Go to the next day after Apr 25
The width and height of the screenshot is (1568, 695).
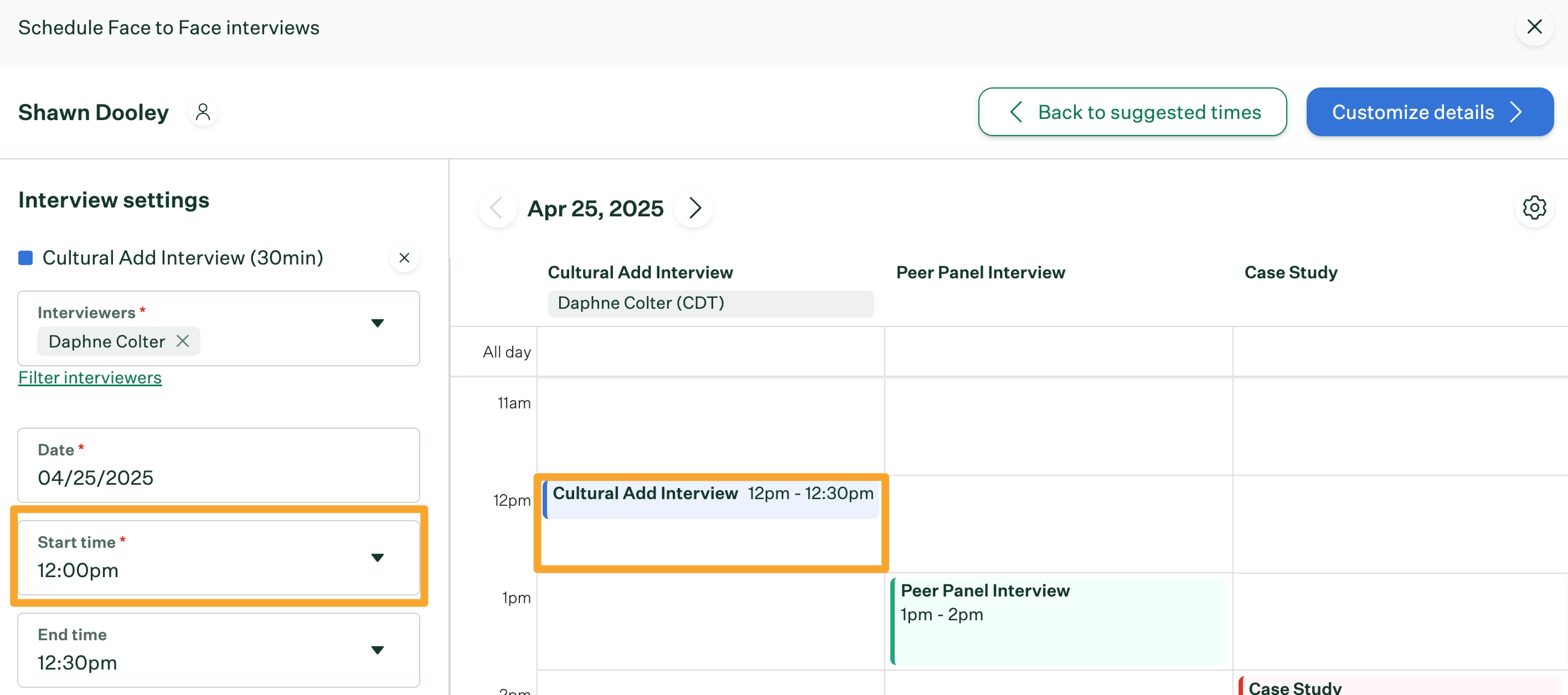(x=694, y=208)
